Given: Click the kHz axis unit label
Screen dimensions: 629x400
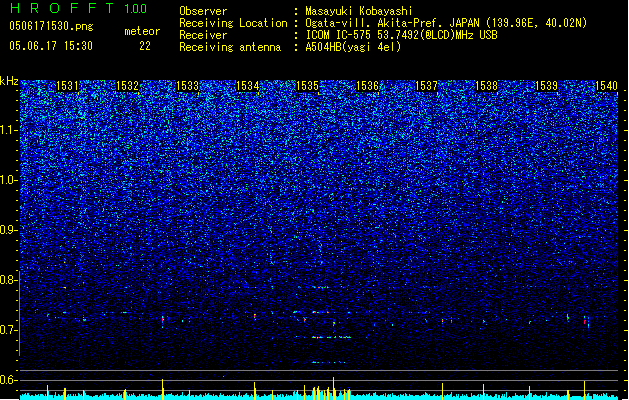Looking at the screenshot, I should [9, 81].
